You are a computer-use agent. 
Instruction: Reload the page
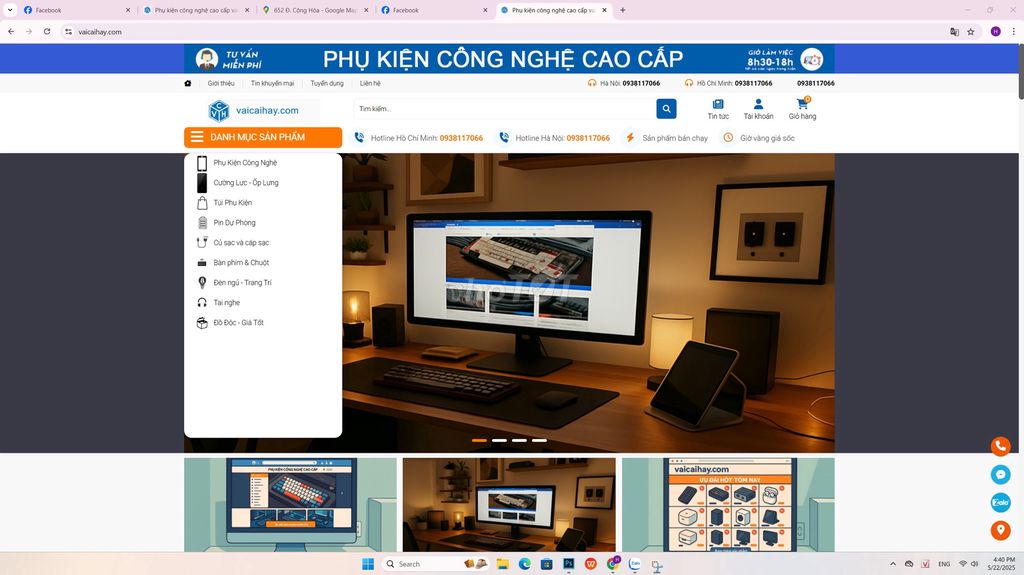(x=47, y=31)
